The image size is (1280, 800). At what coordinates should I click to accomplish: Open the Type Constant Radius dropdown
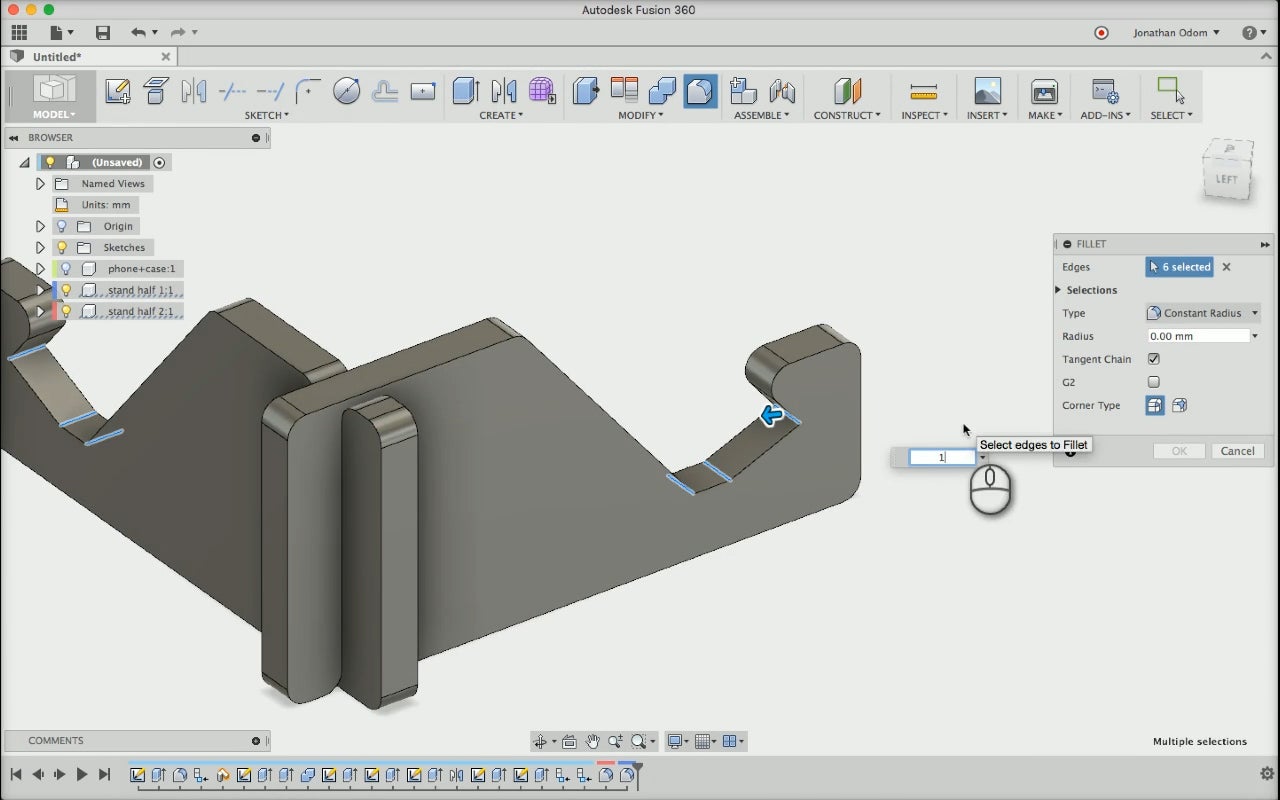tap(1202, 313)
